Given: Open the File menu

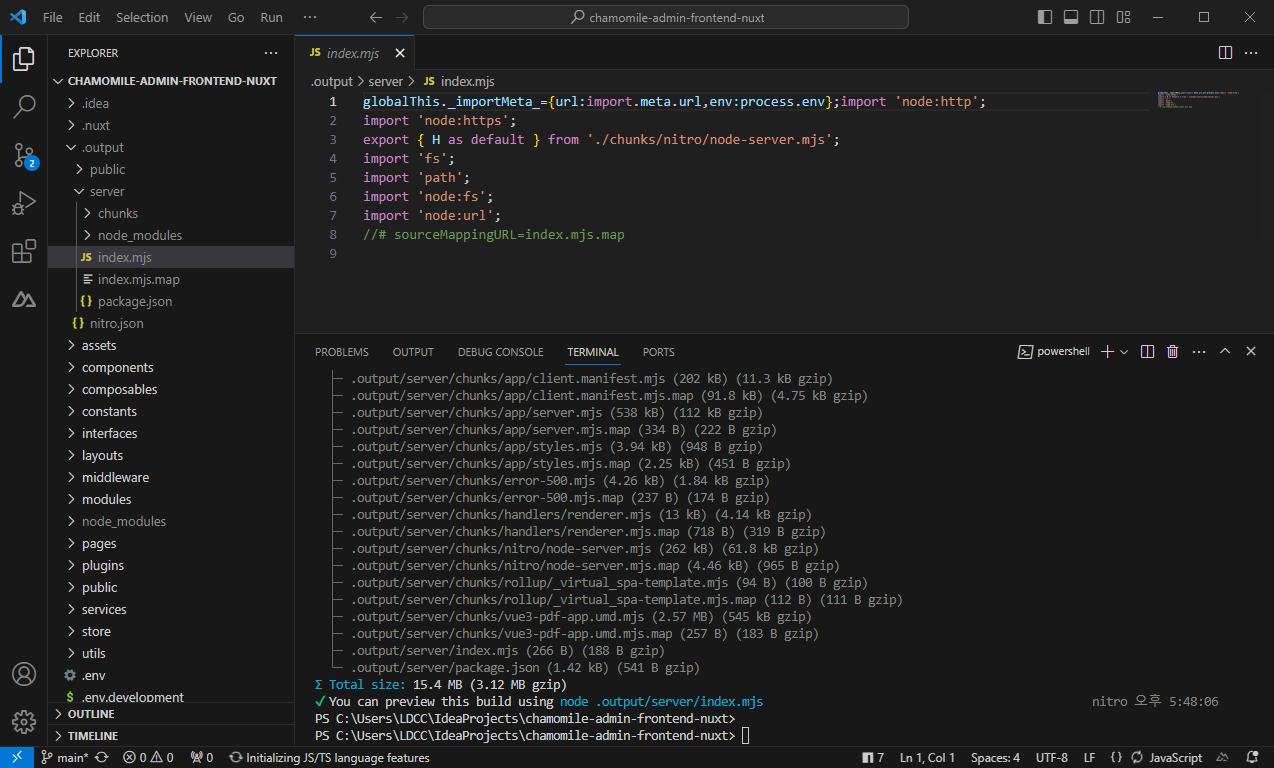Looking at the screenshot, I should pyautogui.click(x=53, y=17).
